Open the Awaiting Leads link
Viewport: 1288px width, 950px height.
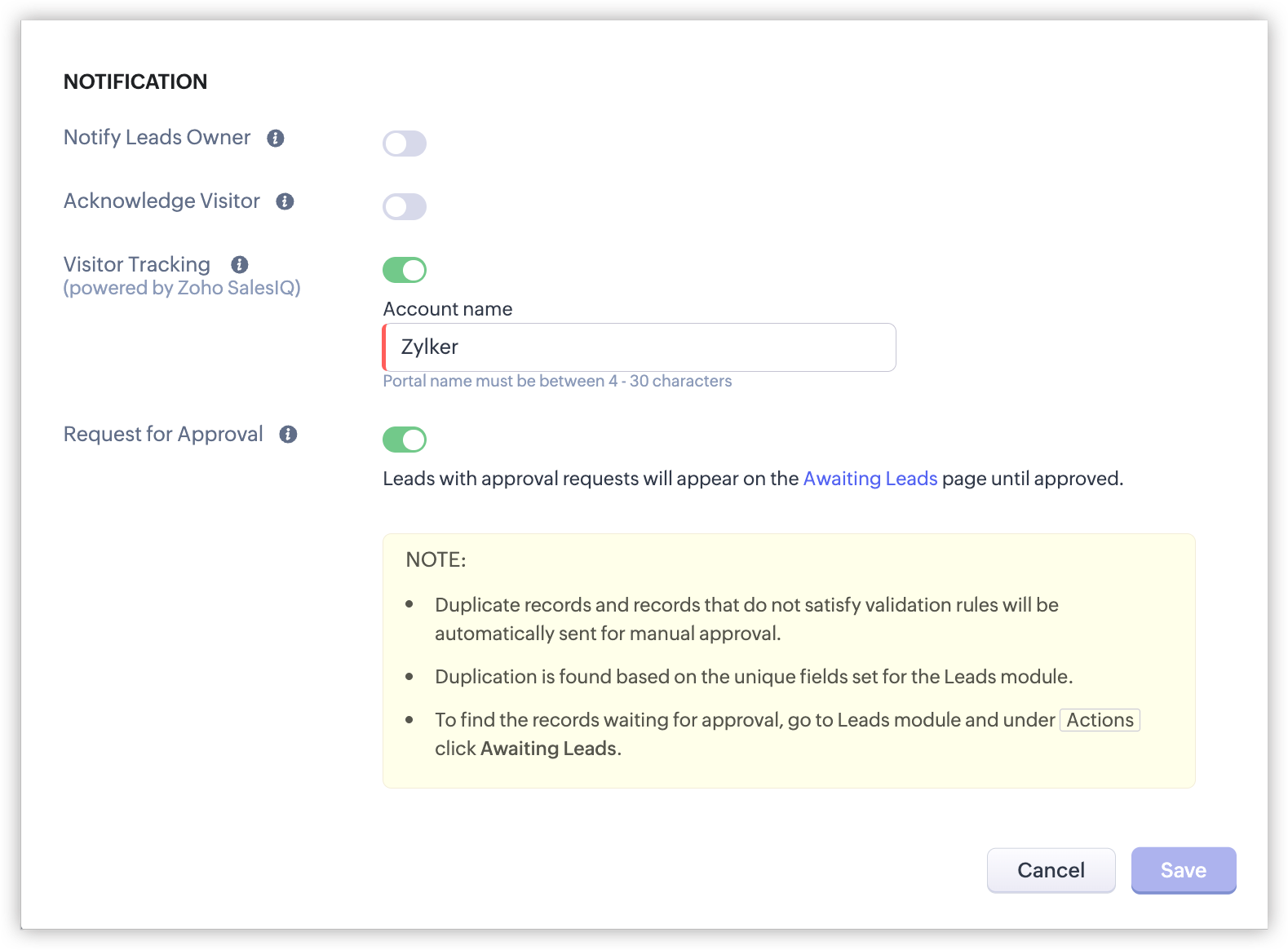(870, 479)
